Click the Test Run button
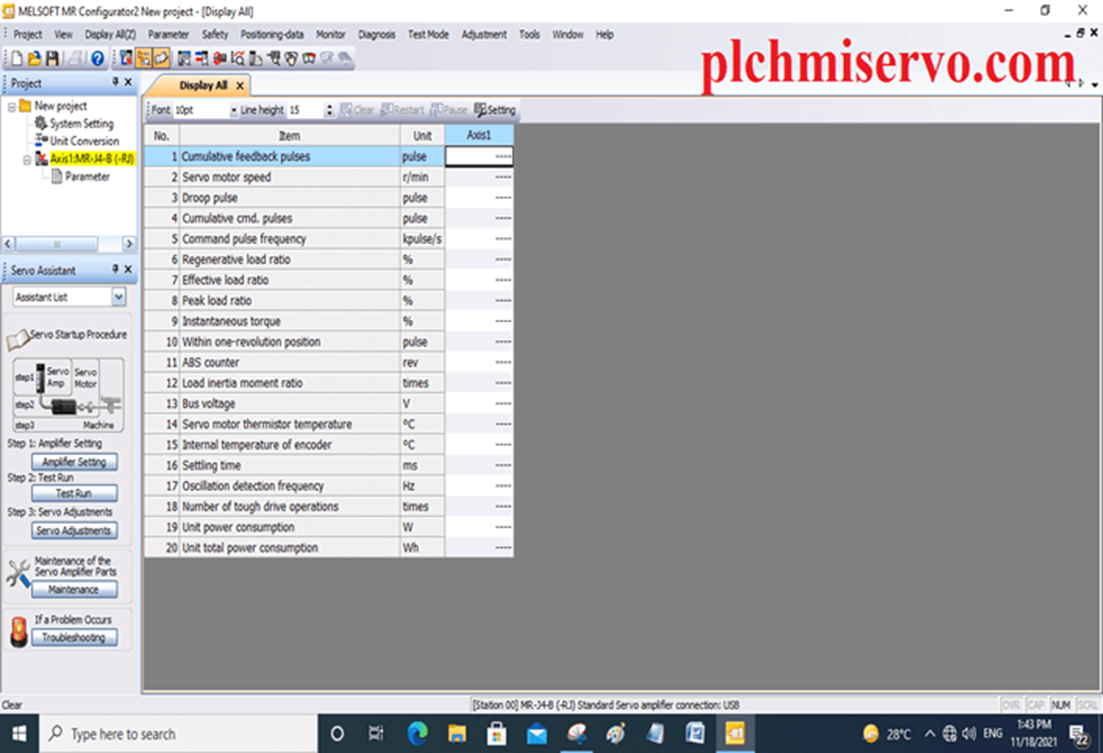1103x753 pixels. [74, 493]
